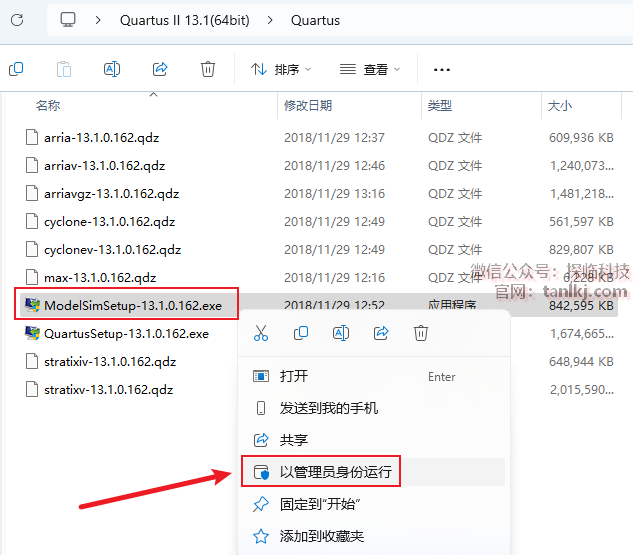Select the QuartusSetup-13.1.0.162.exe file
Image resolution: width=633 pixels, height=555 pixels.
click(126, 333)
